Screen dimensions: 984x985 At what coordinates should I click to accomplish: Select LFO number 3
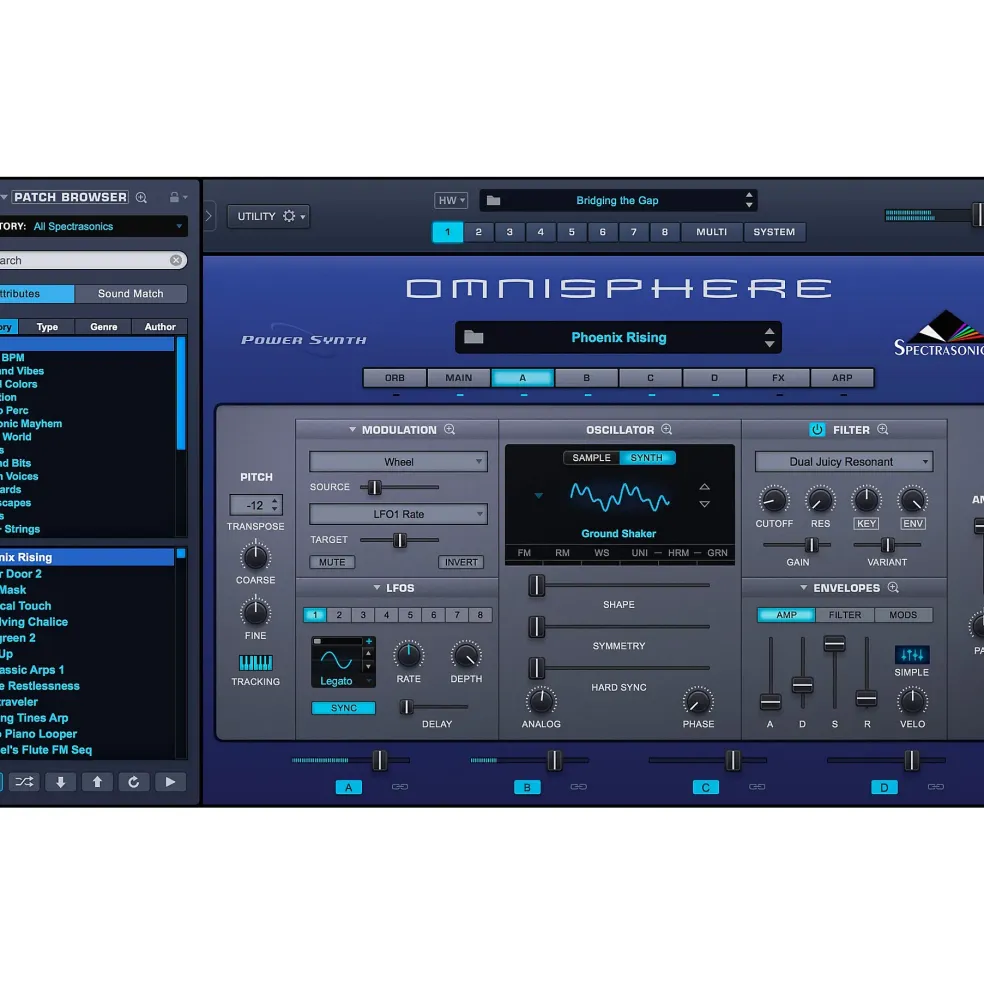pos(363,615)
